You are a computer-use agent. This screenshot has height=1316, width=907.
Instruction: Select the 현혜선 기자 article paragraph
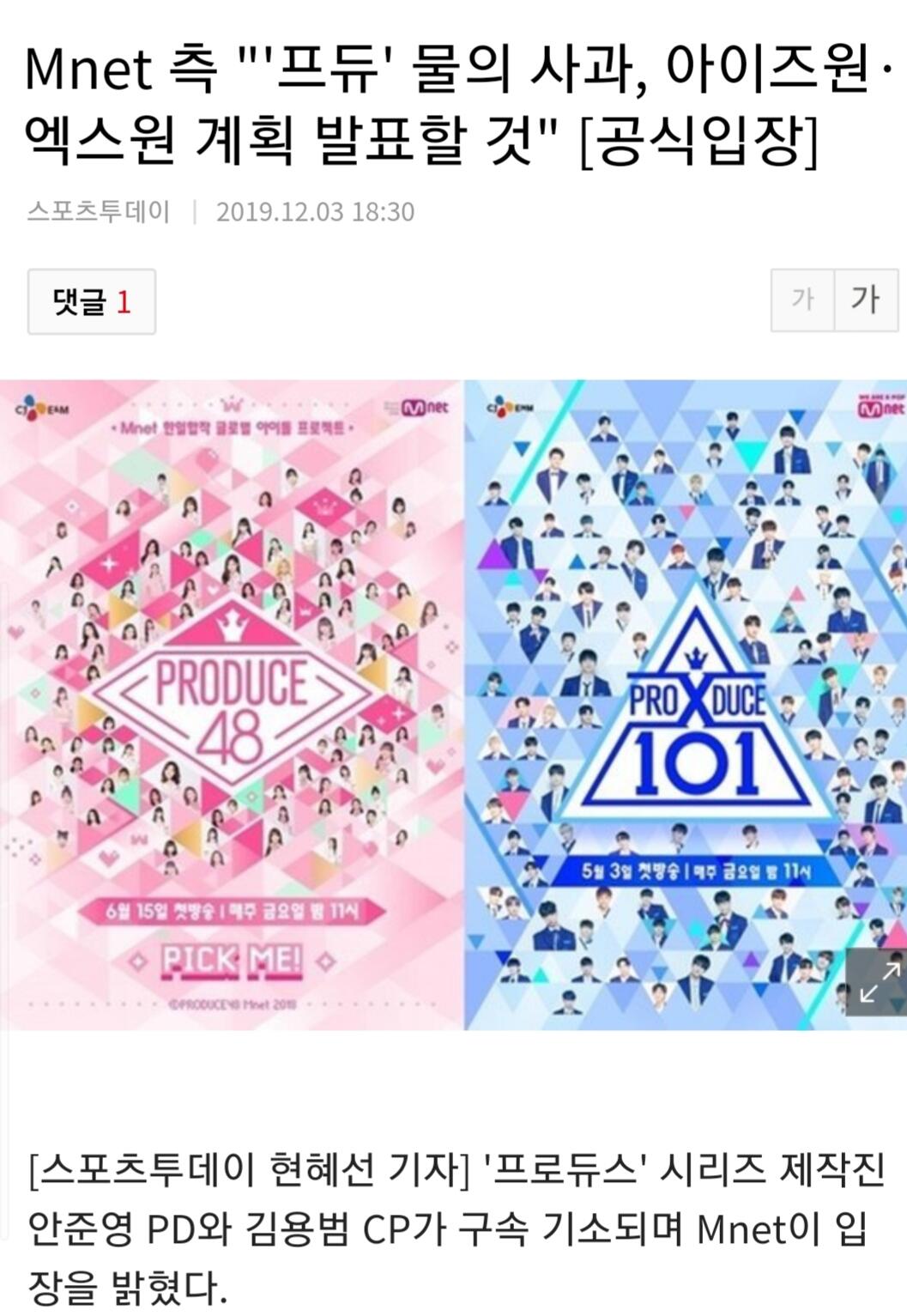coord(453,1228)
